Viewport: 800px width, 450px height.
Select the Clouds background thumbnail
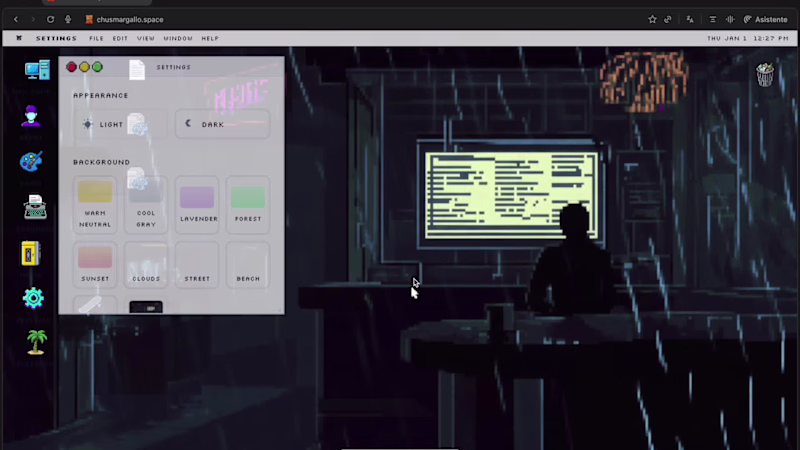pyautogui.click(x=146, y=265)
